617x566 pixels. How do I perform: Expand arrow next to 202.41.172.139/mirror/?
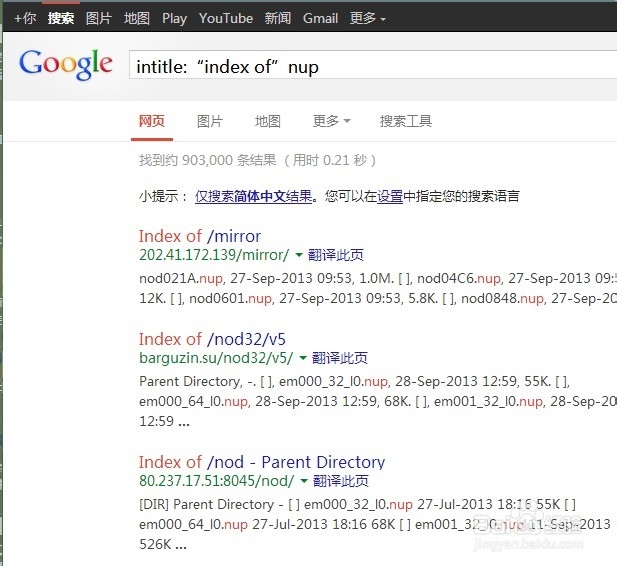[299, 255]
